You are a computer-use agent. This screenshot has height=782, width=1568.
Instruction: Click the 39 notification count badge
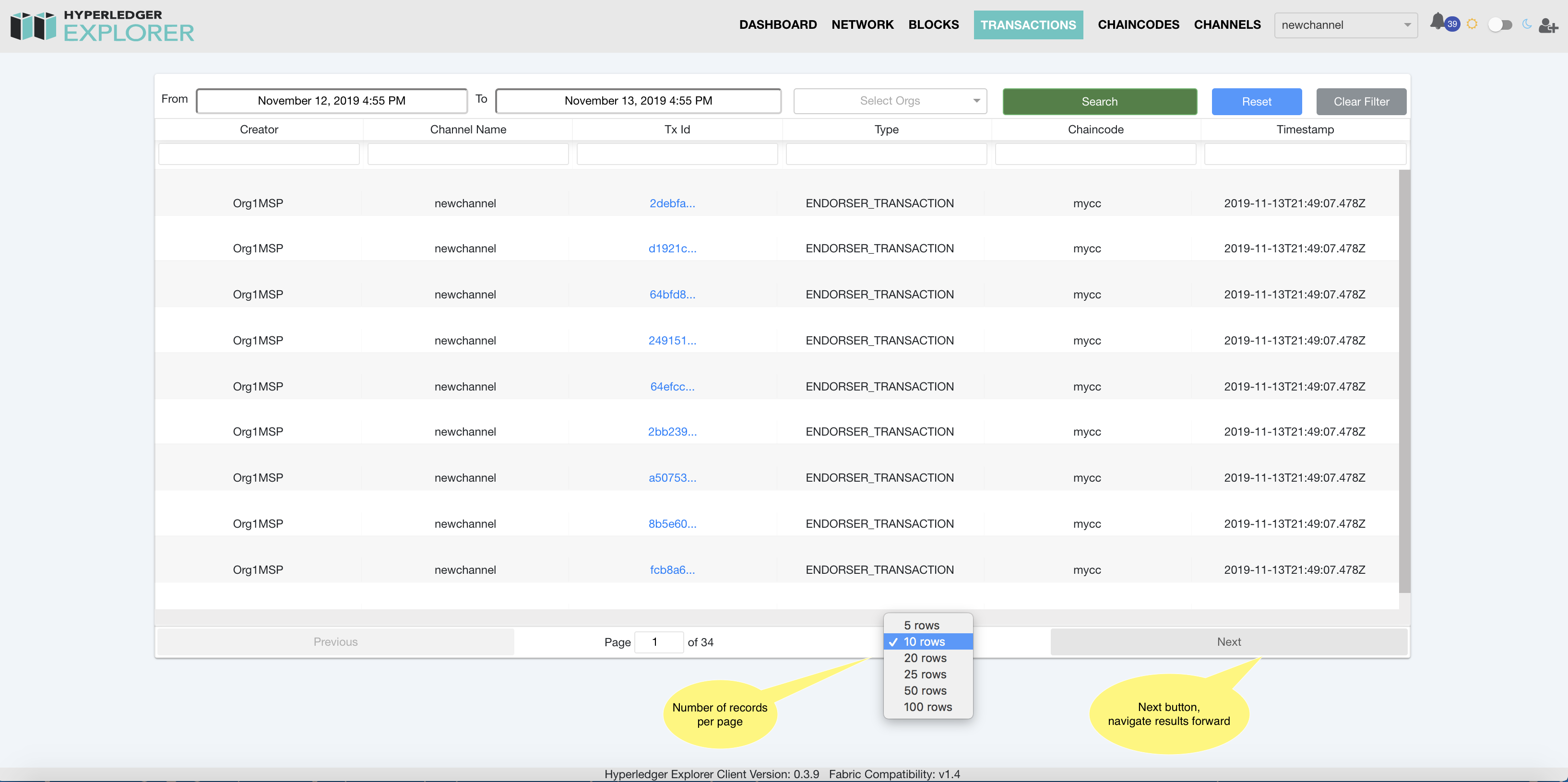(x=1452, y=24)
